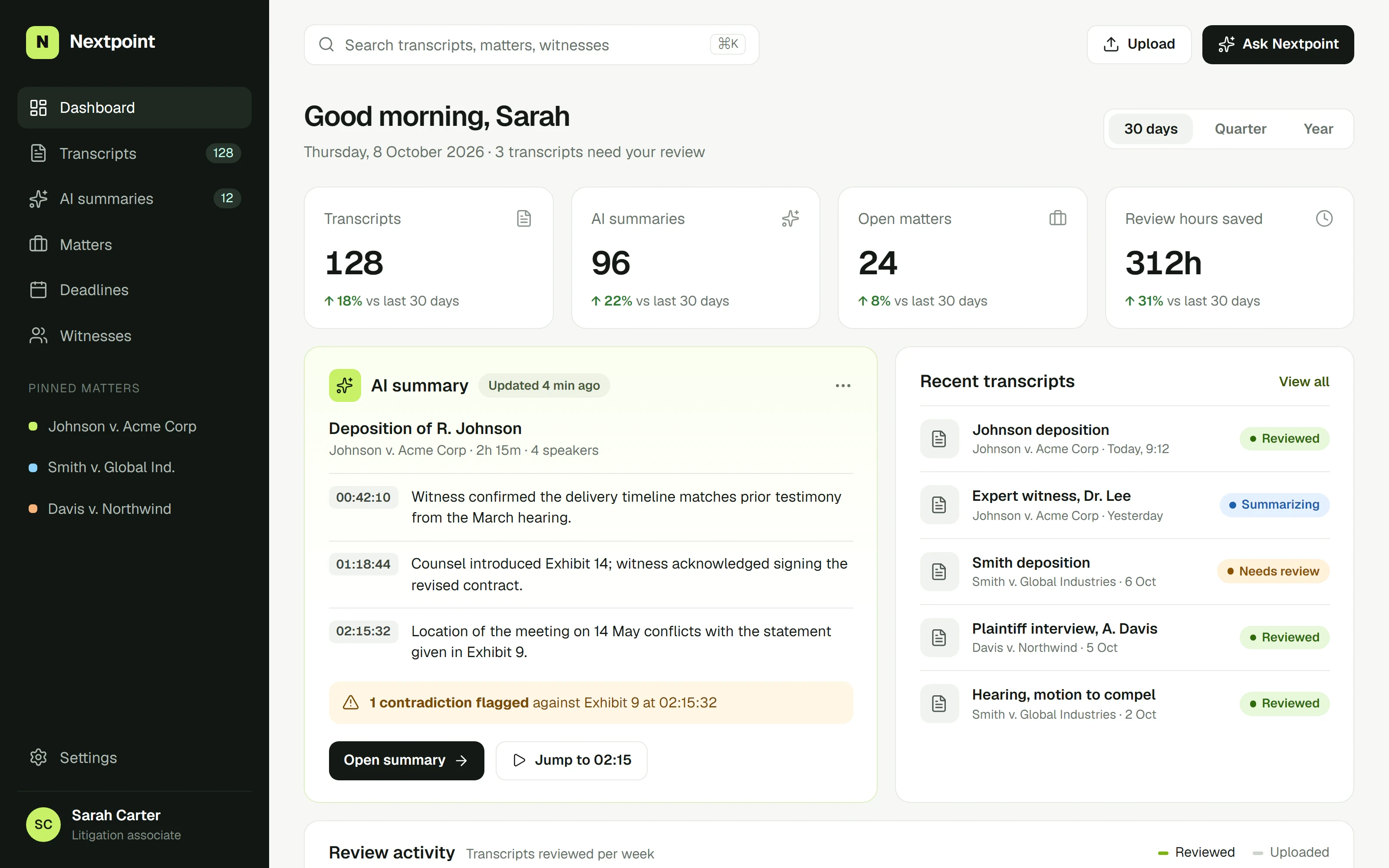Click the file icon for Johnson deposition
This screenshot has height=868, width=1389.
[x=939, y=439]
